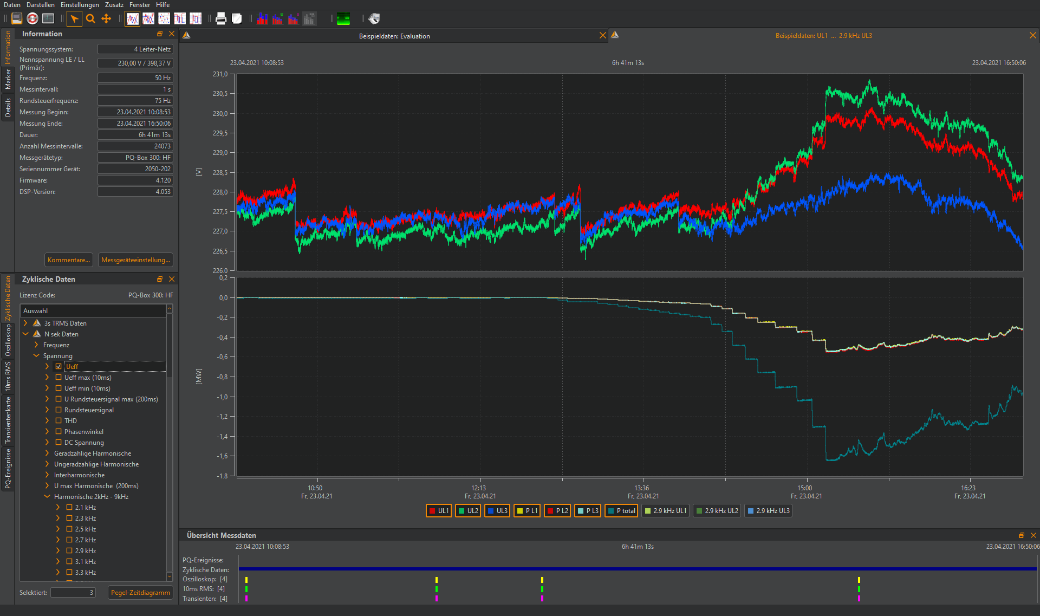Click the green screen toolbar icon
The image size is (1040, 616).
pos(344,19)
